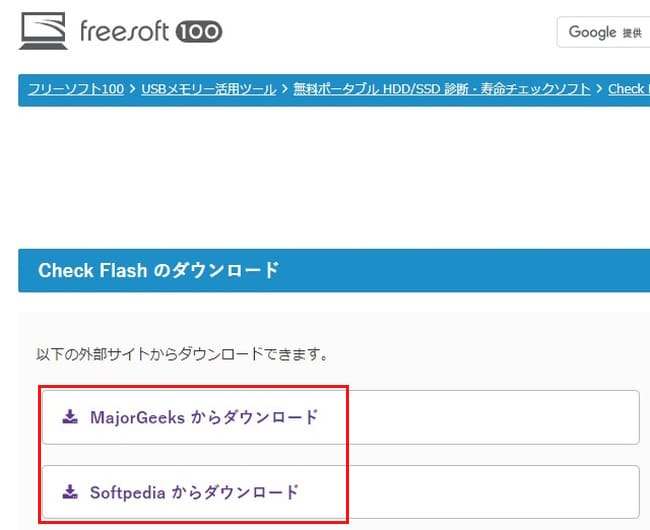Screen dimensions: 650x530
Task: Click the freesoft laptop logo icon
Action: click(43, 32)
